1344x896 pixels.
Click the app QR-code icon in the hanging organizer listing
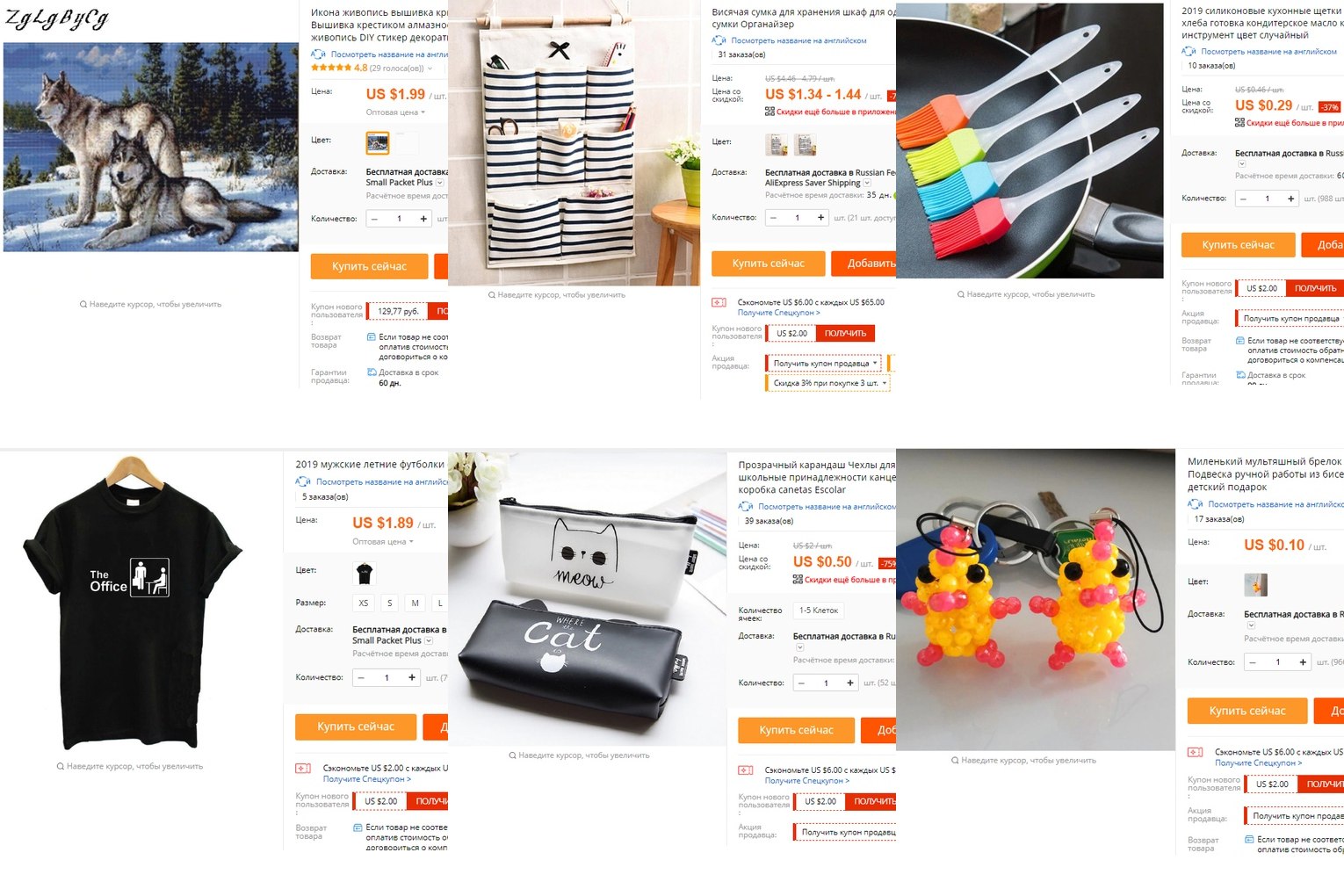tap(770, 112)
